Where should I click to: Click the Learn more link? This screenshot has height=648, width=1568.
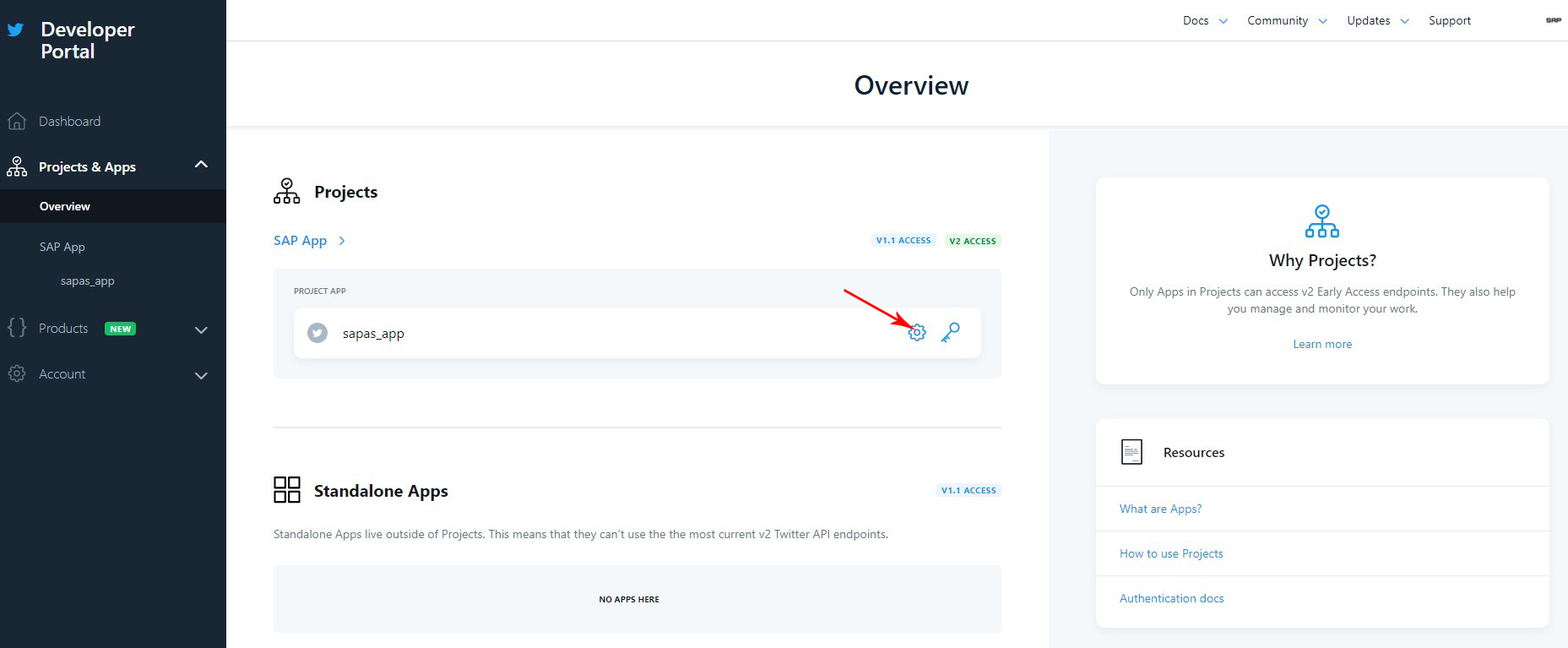point(1322,344)
